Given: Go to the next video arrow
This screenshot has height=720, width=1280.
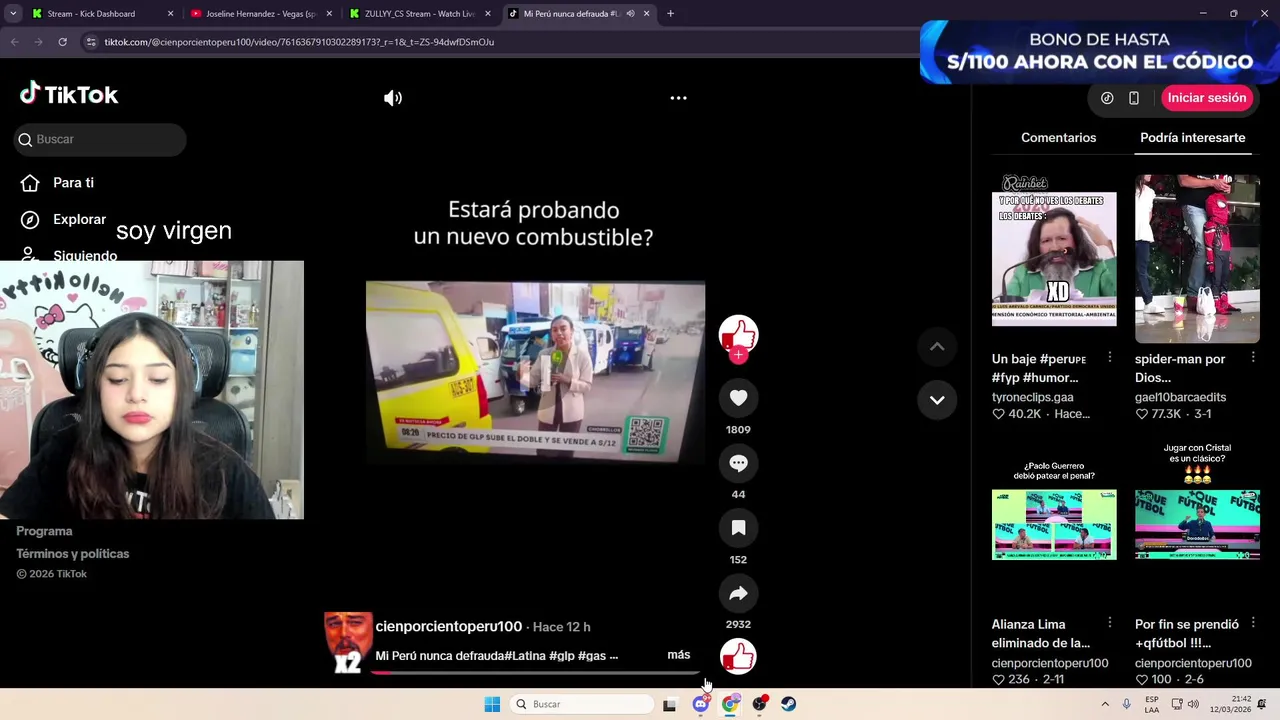Looking at the screenshot, I should pos(937,400).
